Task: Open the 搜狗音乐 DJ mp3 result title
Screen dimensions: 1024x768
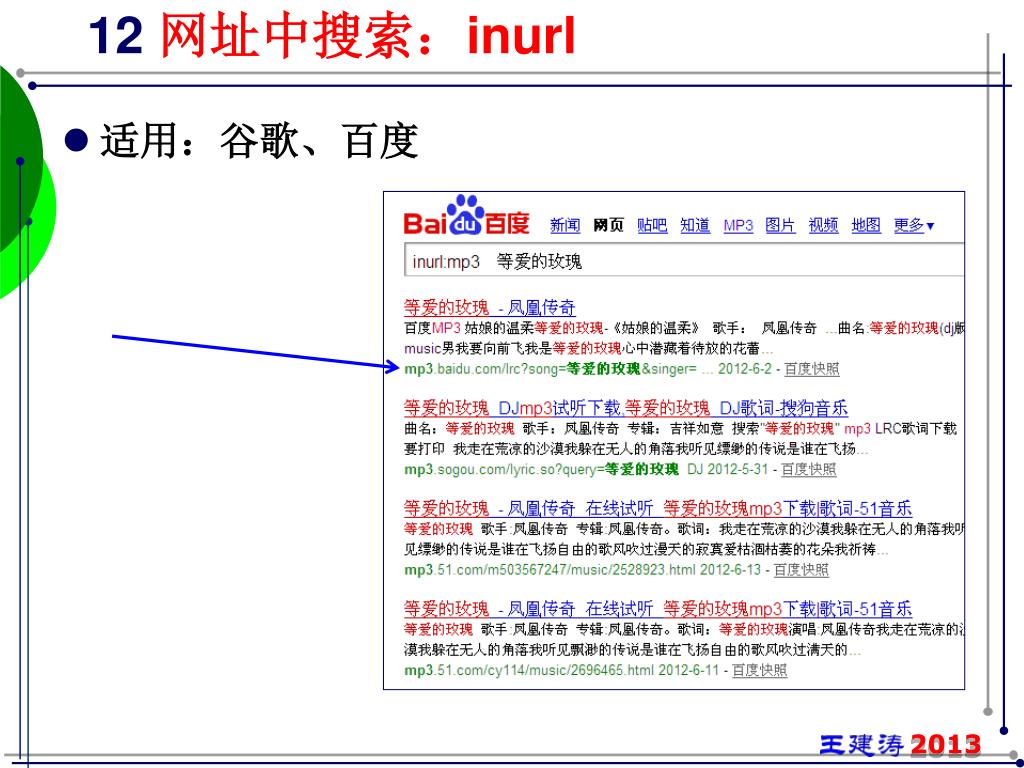Action: (626, 409)
